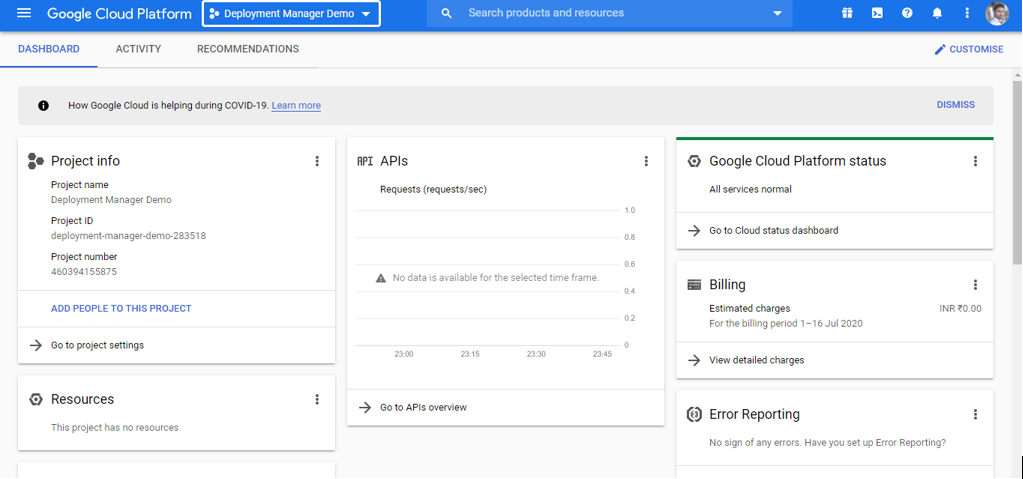Viewport: 1023px width, 479px height.
Task: Click the Google Cloud Platform logo text
Action: (x=119, y=14)
